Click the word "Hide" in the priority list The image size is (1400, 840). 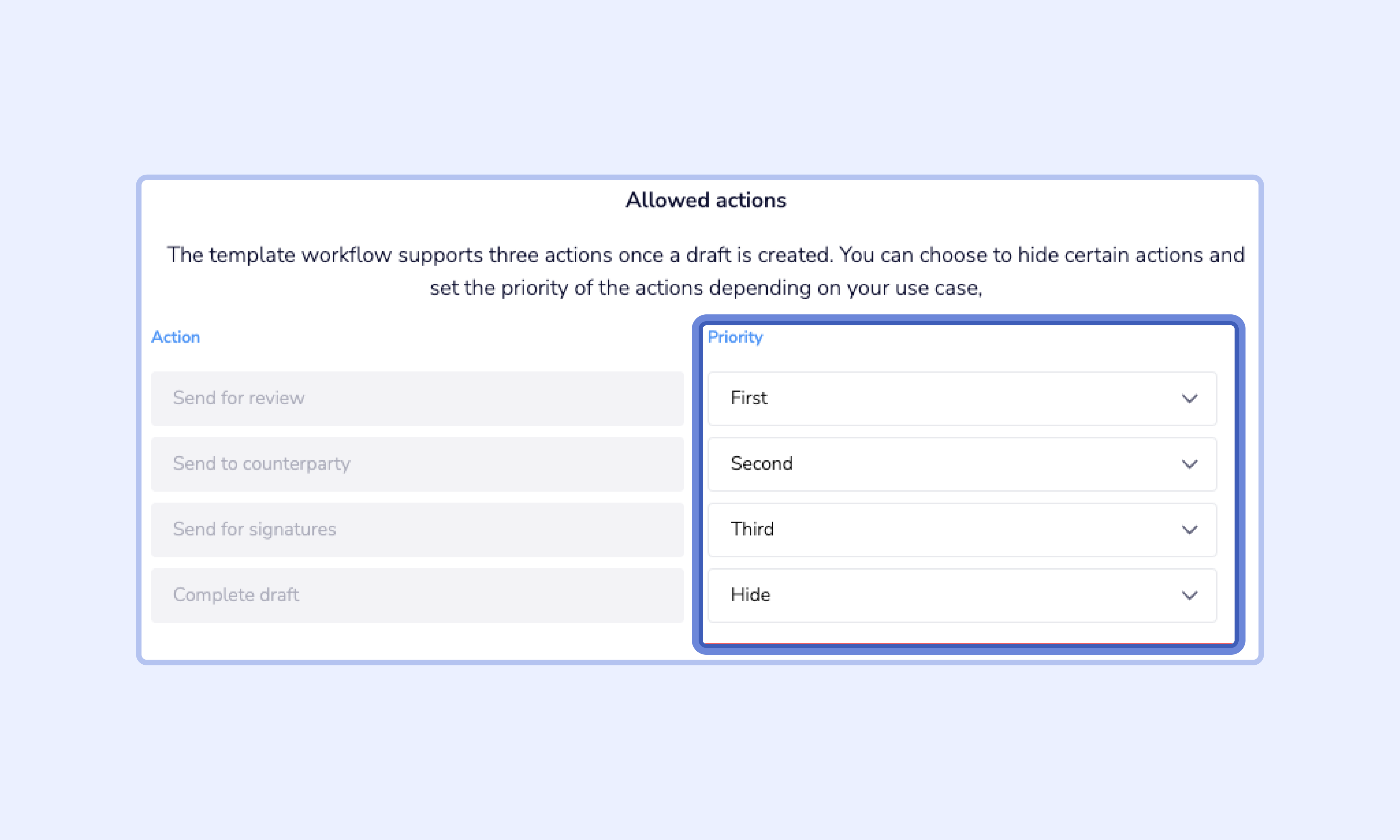(x=750, y=595)
